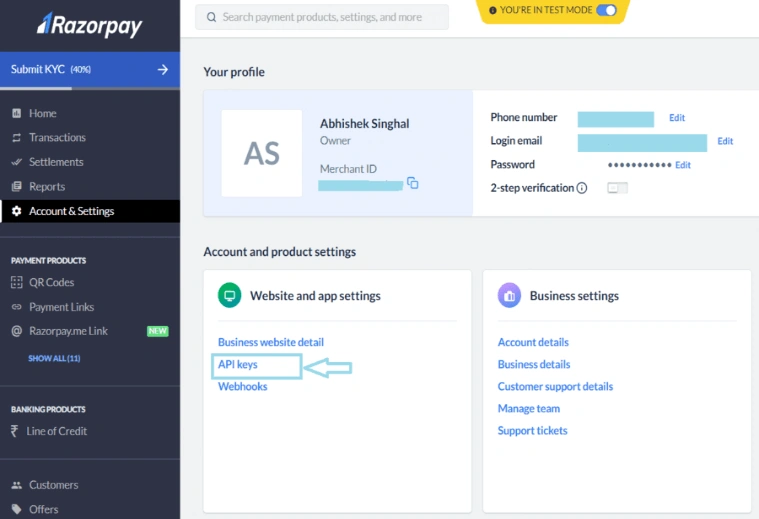Screen dimensions: 759x519
Task: Click the Reports document icon
Action: pyautogui.click(x=16, y=186)
